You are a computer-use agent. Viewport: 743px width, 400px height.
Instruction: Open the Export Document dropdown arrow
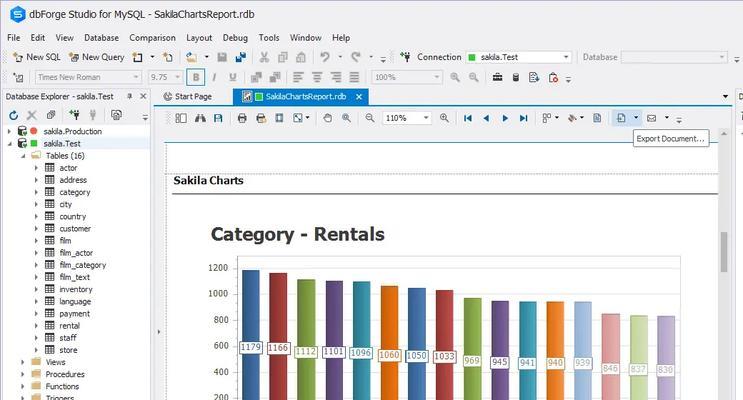636,118
